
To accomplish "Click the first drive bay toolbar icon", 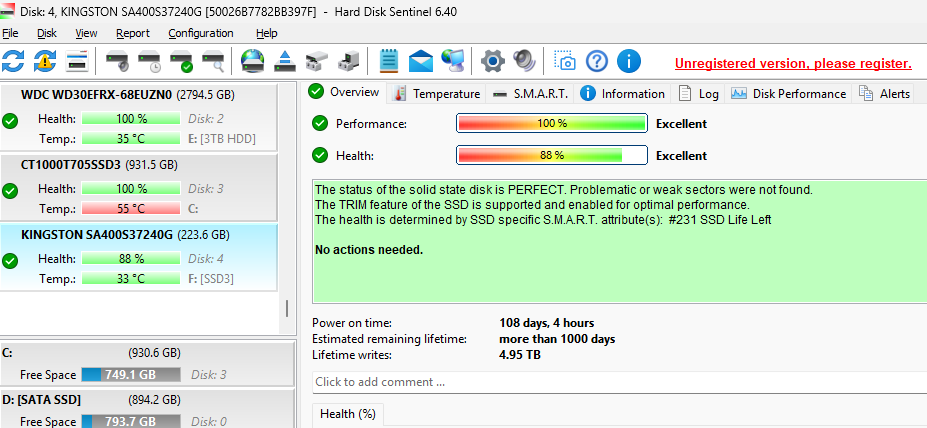I will tap(317, 61).
